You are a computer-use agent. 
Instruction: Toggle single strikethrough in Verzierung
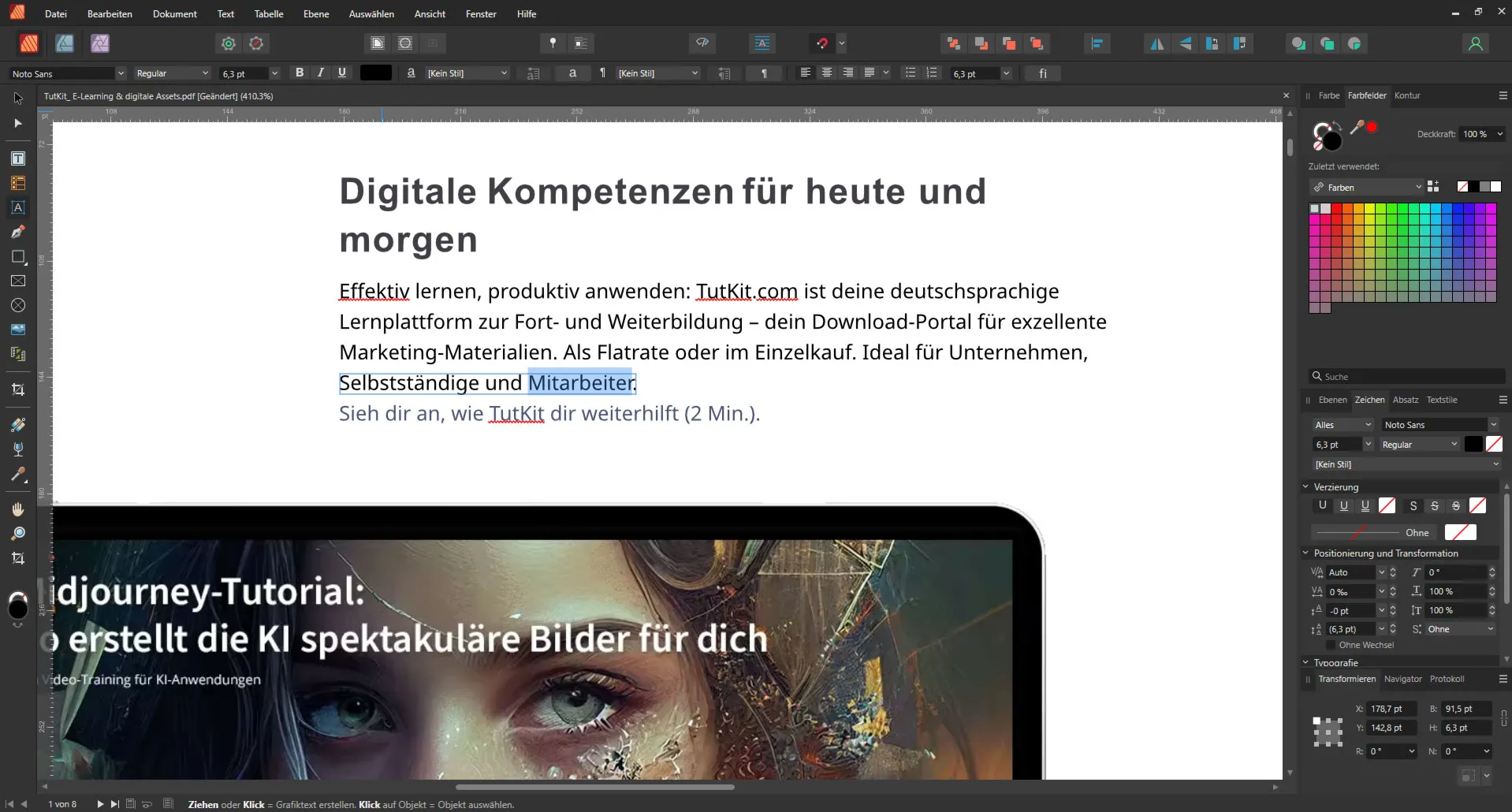click(x=1435, y=506)
